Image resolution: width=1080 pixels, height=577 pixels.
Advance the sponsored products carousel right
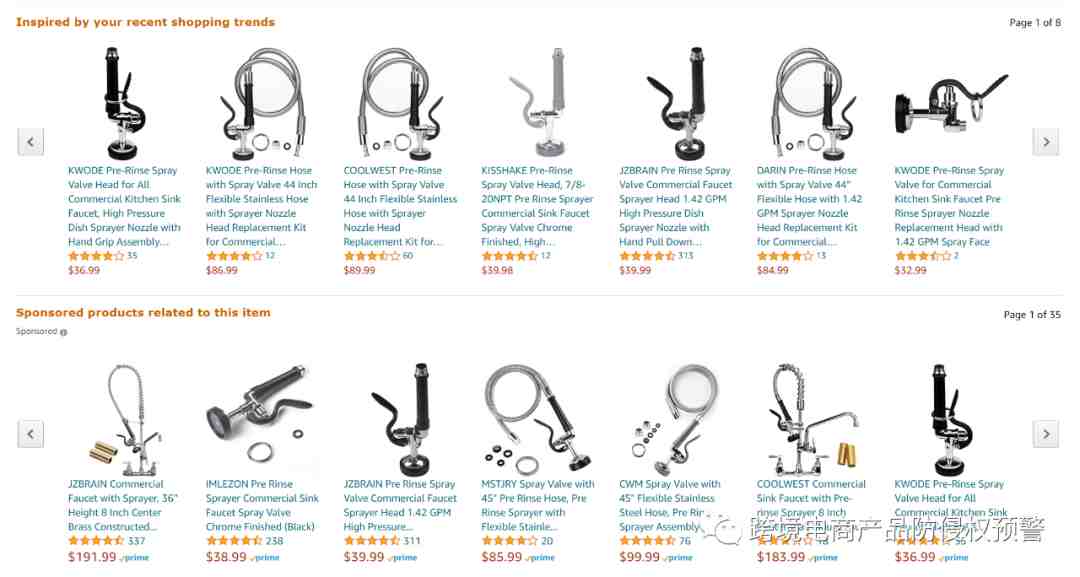[x=1046, y=434]
